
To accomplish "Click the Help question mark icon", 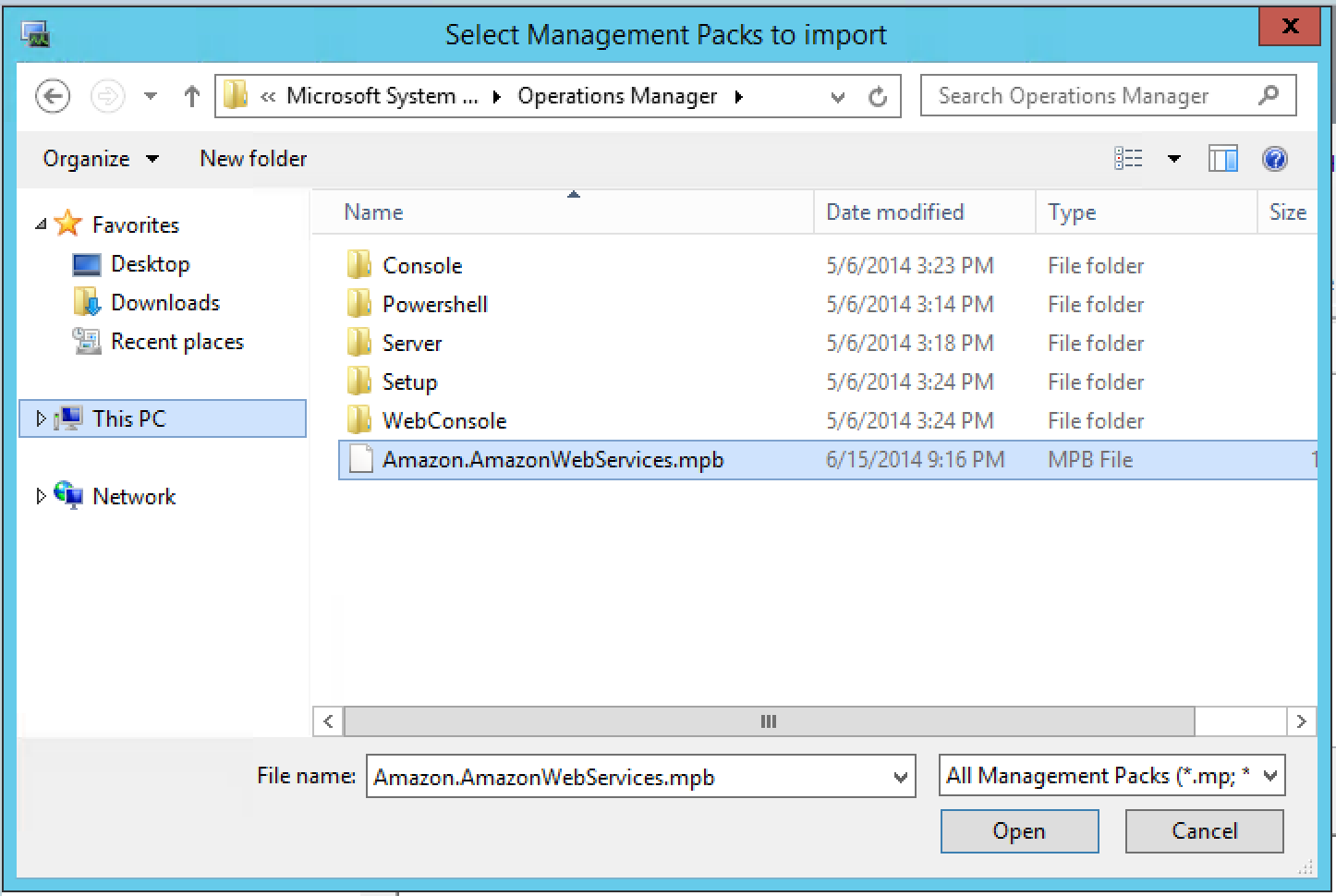I will pyautogui.click(x=1274, y=159).
